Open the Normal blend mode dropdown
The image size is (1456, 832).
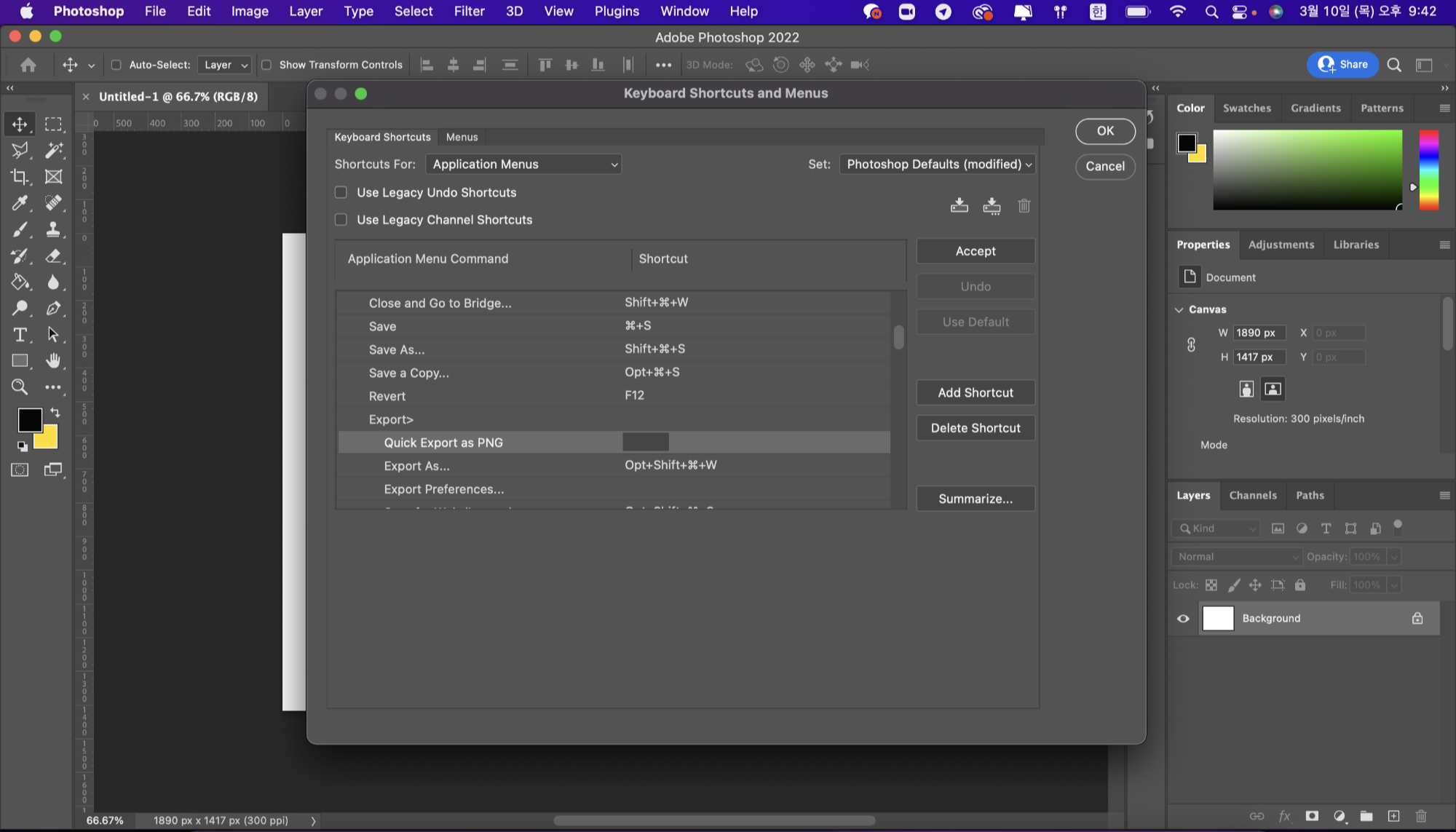pyautogui.click(x=1238, y=557)
